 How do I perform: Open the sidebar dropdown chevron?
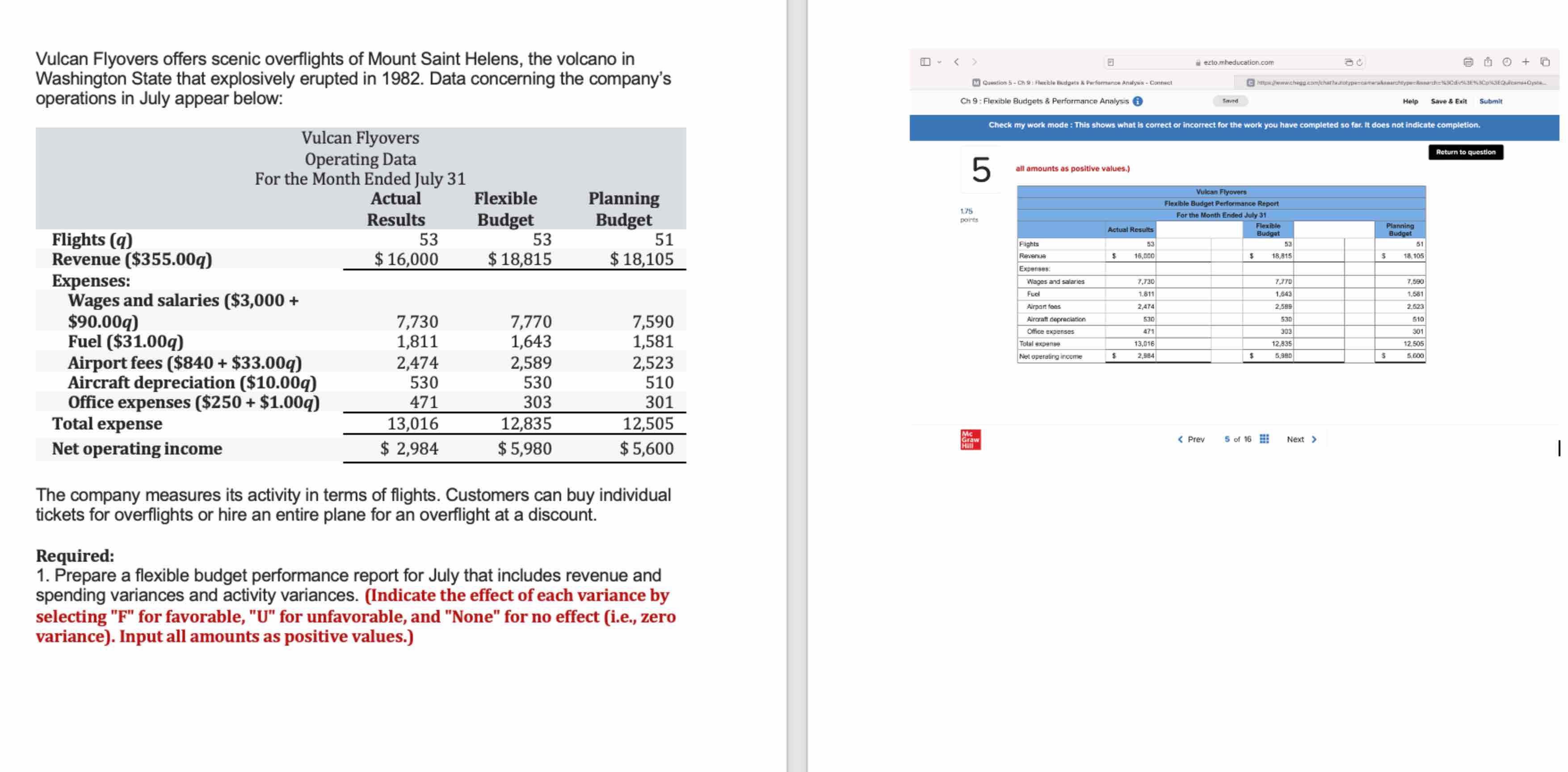pos(939,62)
